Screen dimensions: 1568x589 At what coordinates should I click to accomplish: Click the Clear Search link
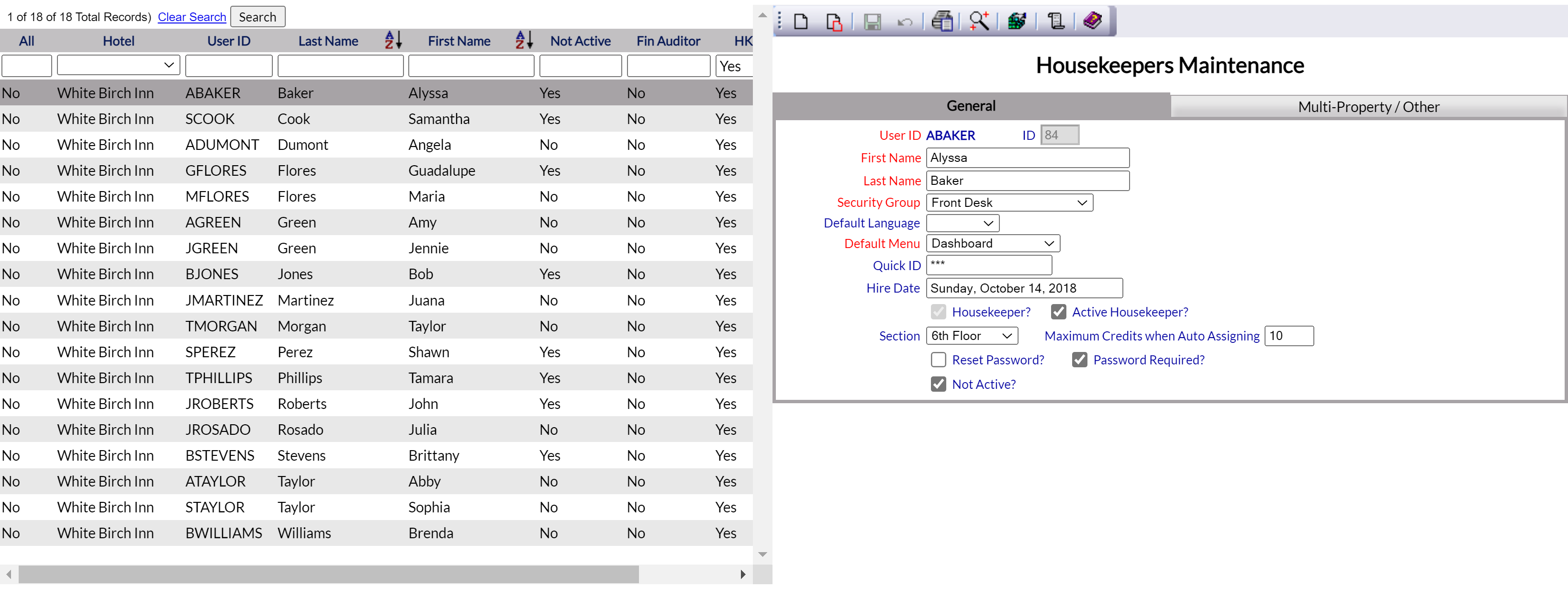(192, 17)
